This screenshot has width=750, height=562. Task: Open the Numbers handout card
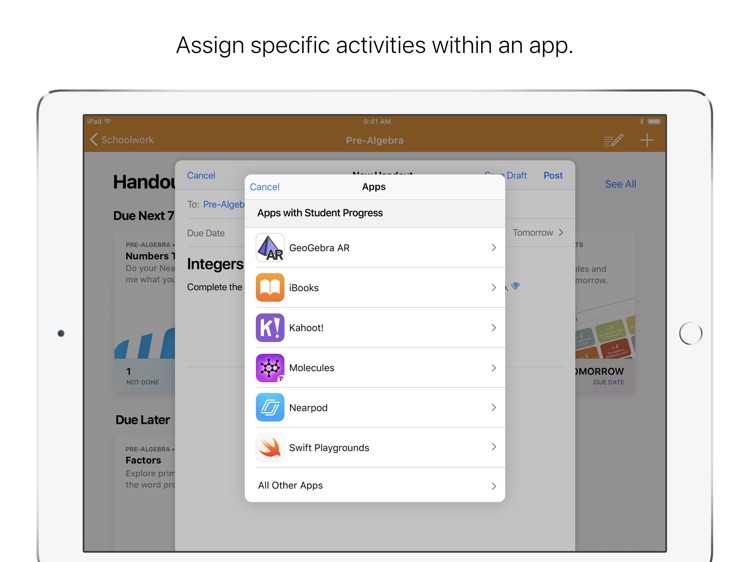click(x=145, y=313)
